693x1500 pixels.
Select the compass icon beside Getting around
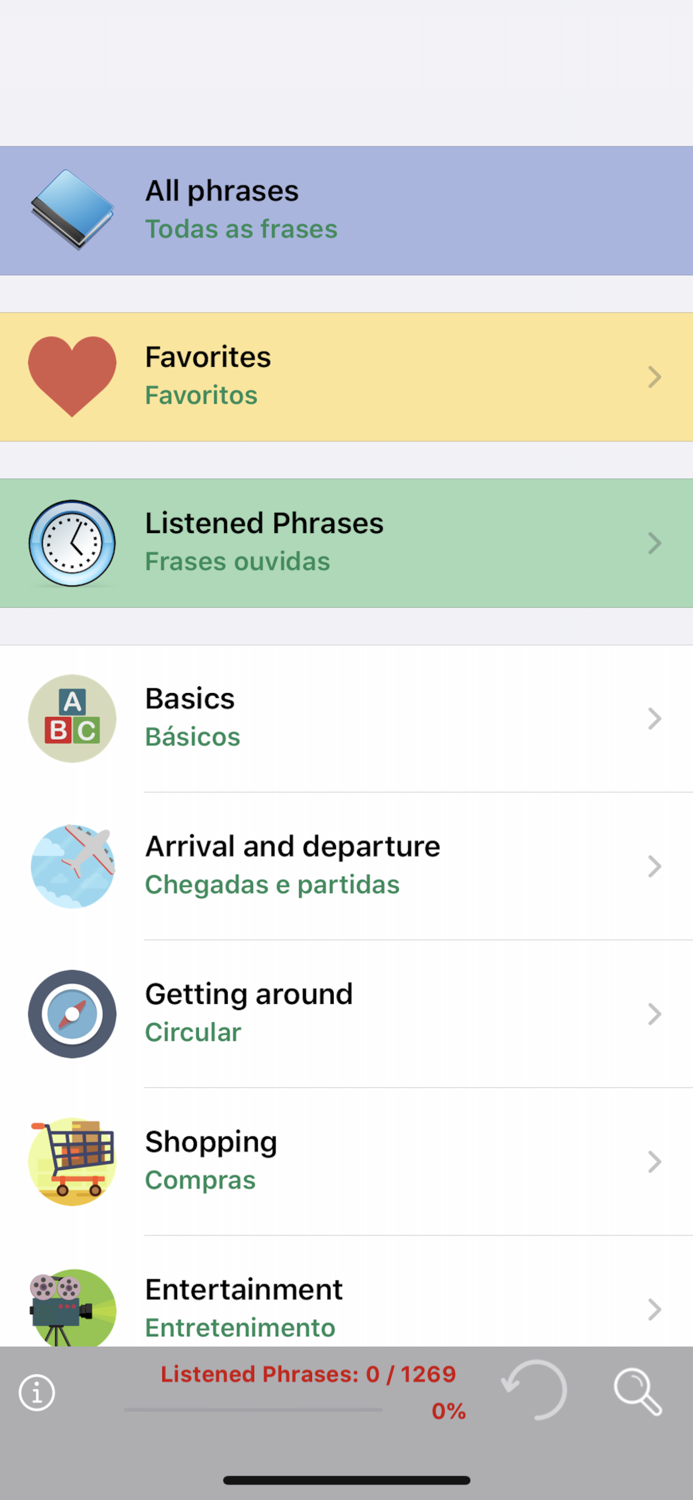(x=72, y=1013)
